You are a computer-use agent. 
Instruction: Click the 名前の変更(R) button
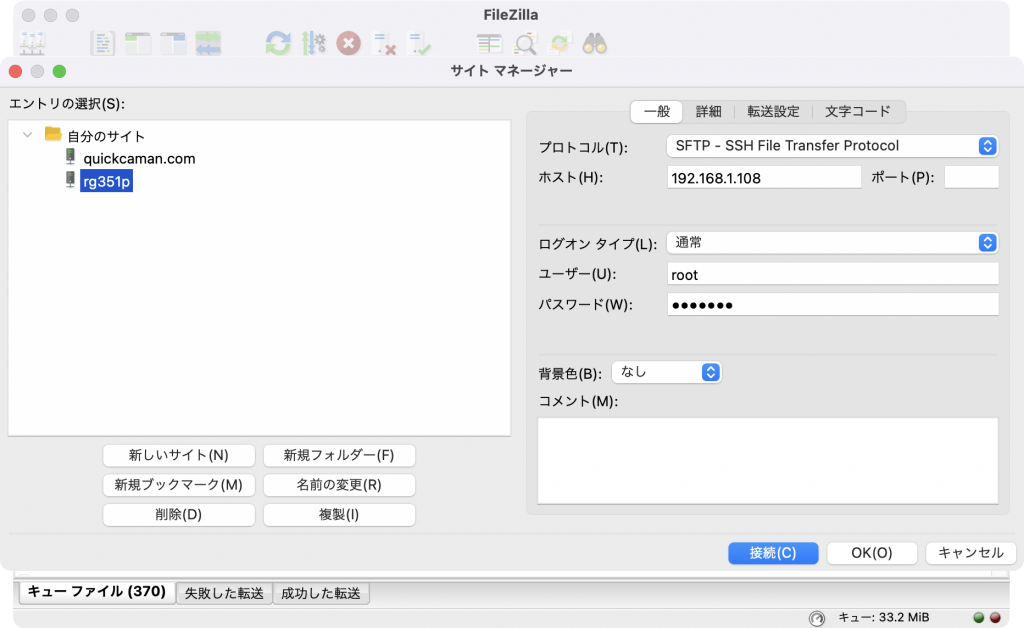point(339,485)
